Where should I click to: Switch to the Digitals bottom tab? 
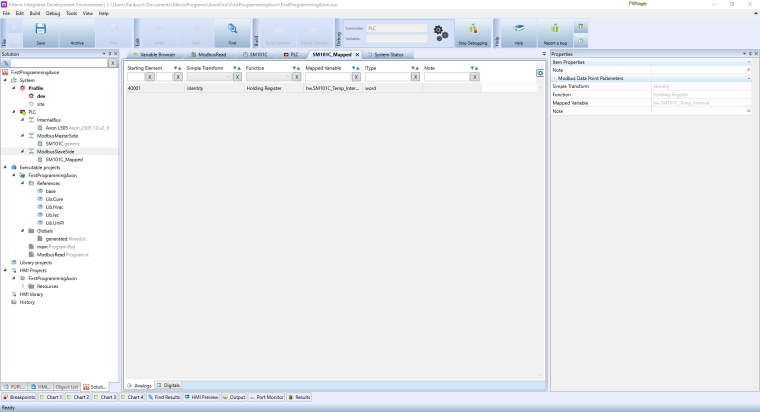tap(168, 385)
